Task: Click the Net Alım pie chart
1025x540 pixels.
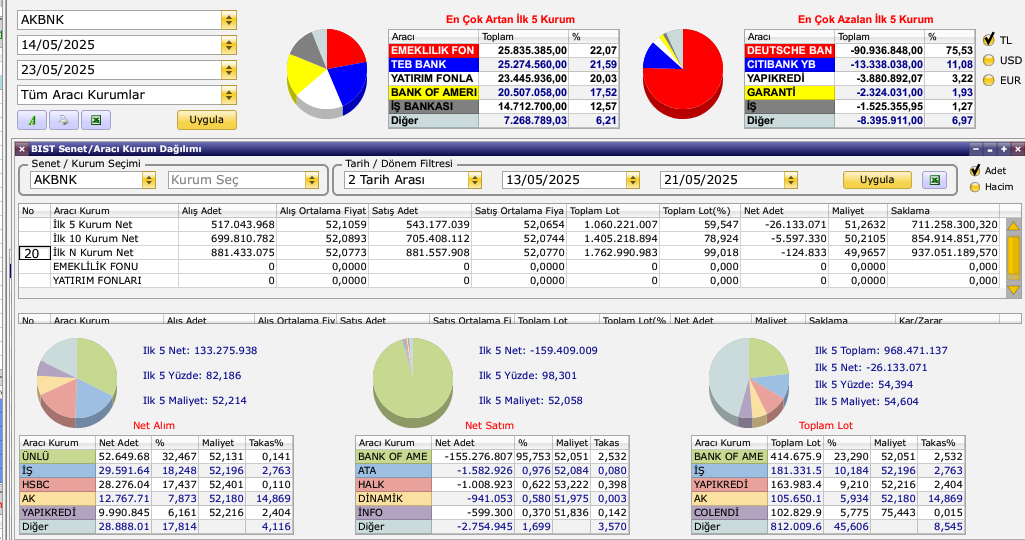Action: pyautogui.click(x=77, y=383)
